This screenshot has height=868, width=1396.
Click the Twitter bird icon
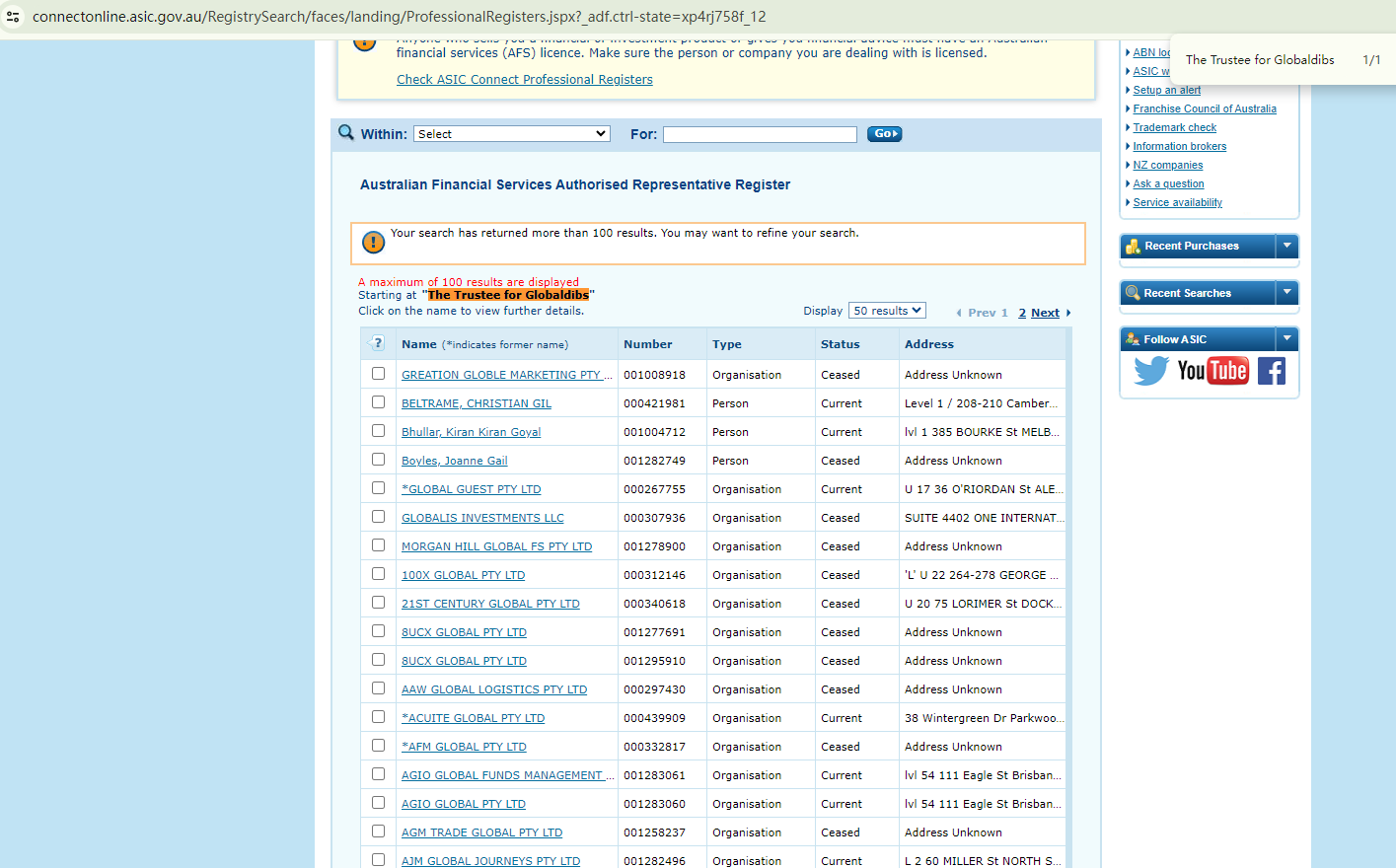pyautogui.click(x=1150, y=371)
